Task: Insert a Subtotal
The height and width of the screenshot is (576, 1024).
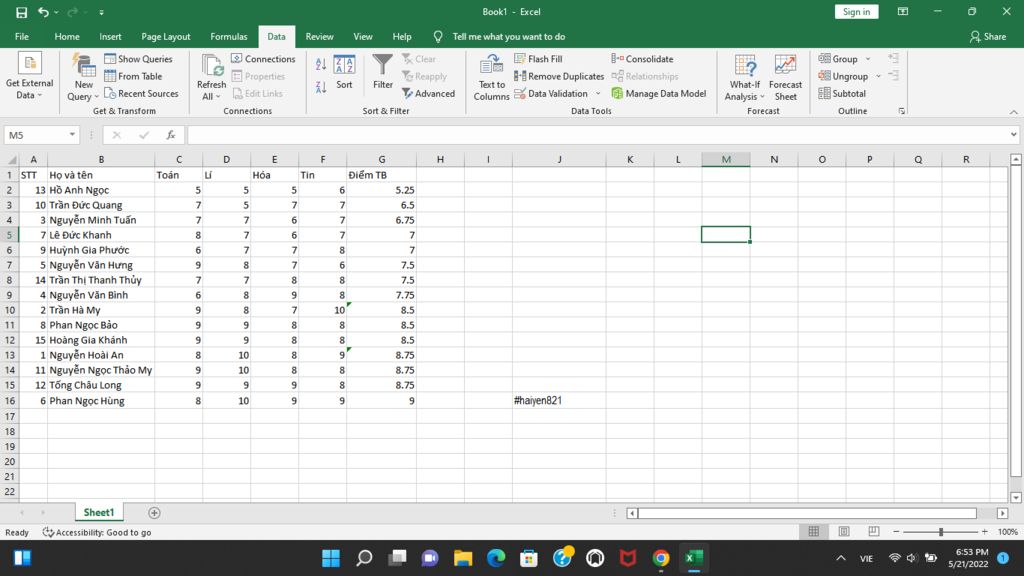Action: [842, 93]
